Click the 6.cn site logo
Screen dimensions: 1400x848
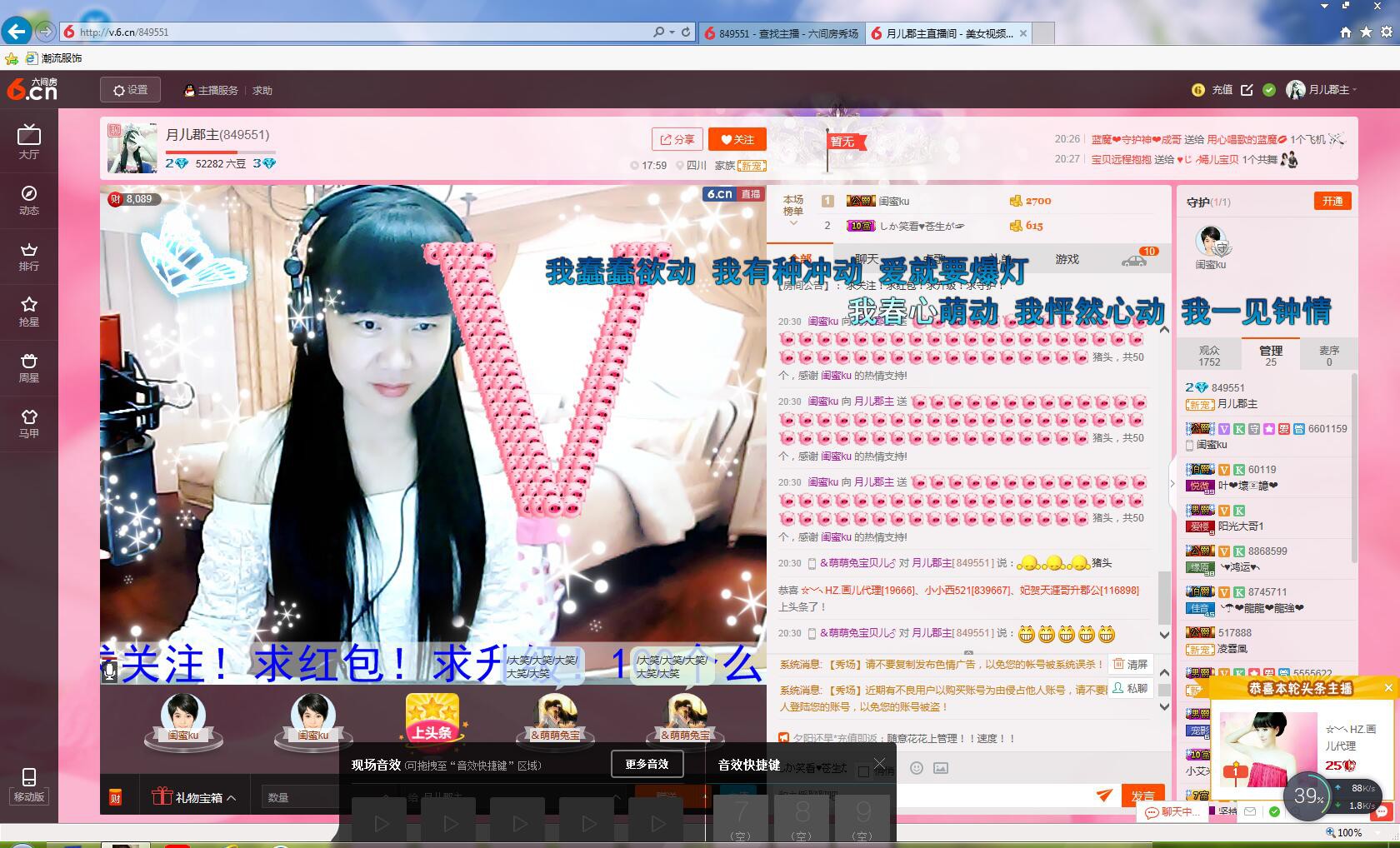click(32, 89)
